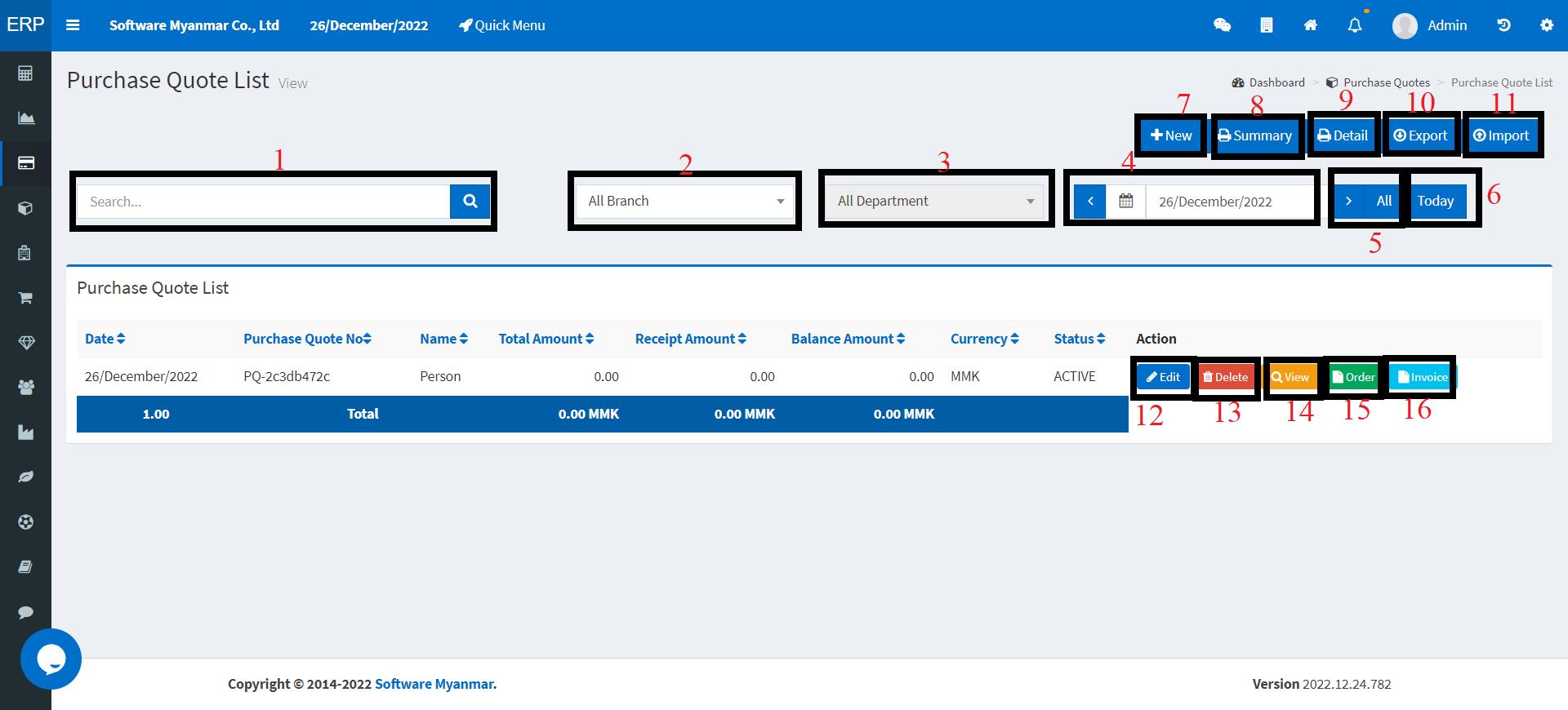Sort by Date column
The height and width of the screenshot is (710, 1568).
[105, 339]
